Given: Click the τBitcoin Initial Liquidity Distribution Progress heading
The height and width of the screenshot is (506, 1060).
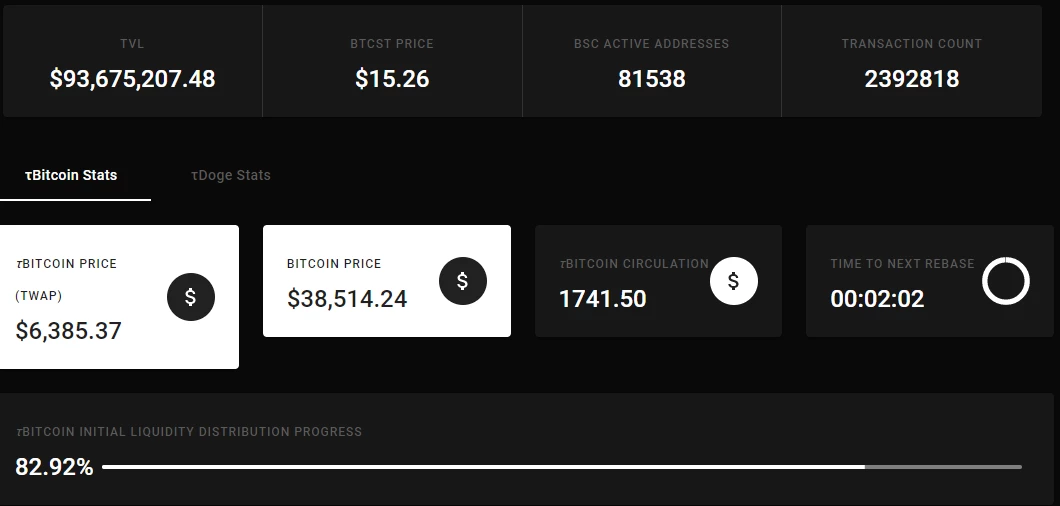Looking at the screenshot, I should pos(189,432).
